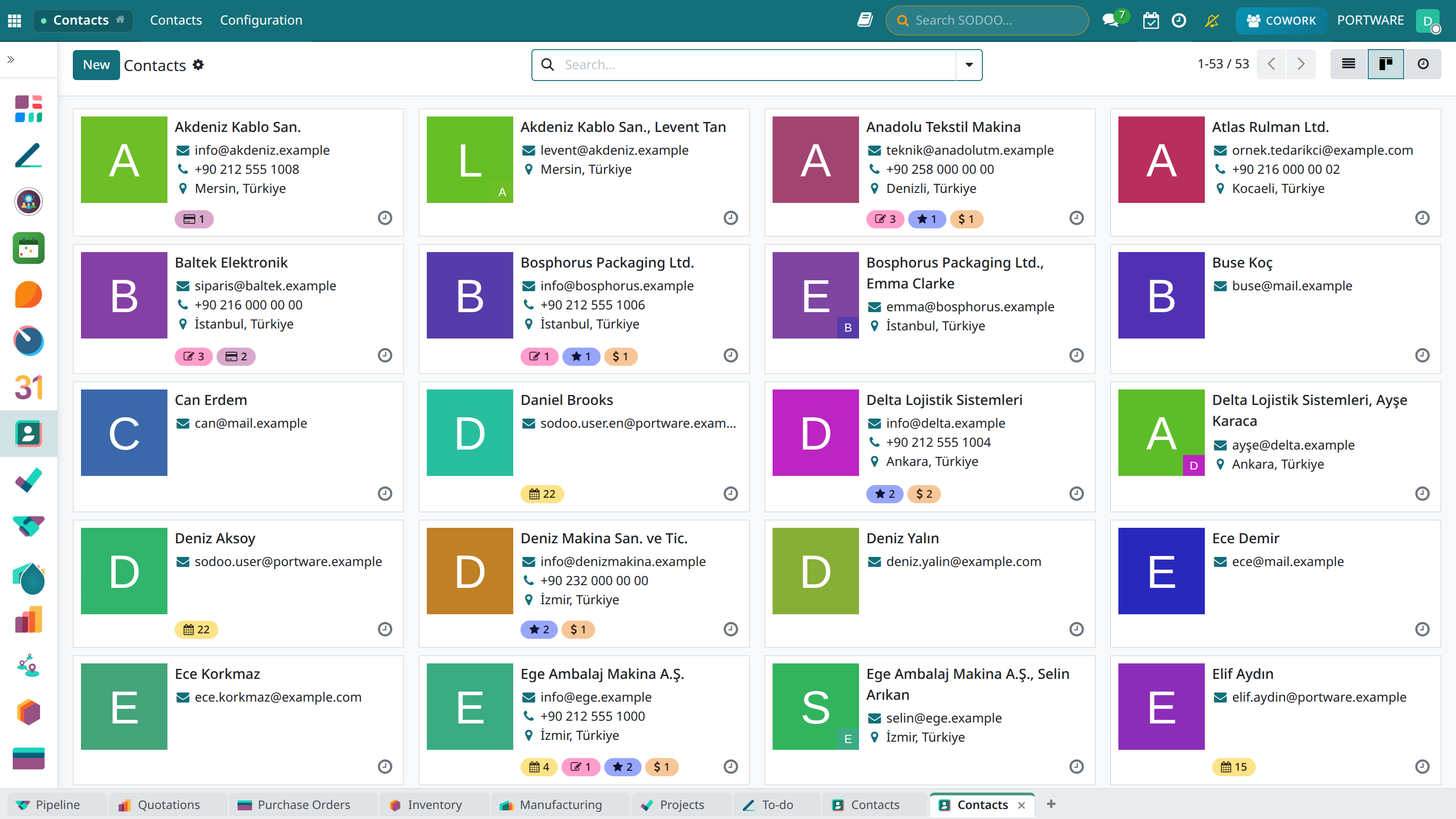The width and height of the screenshot is (1456, 819).
Task: Click the muted notifications bell icon
Action: pos(1212,20)
